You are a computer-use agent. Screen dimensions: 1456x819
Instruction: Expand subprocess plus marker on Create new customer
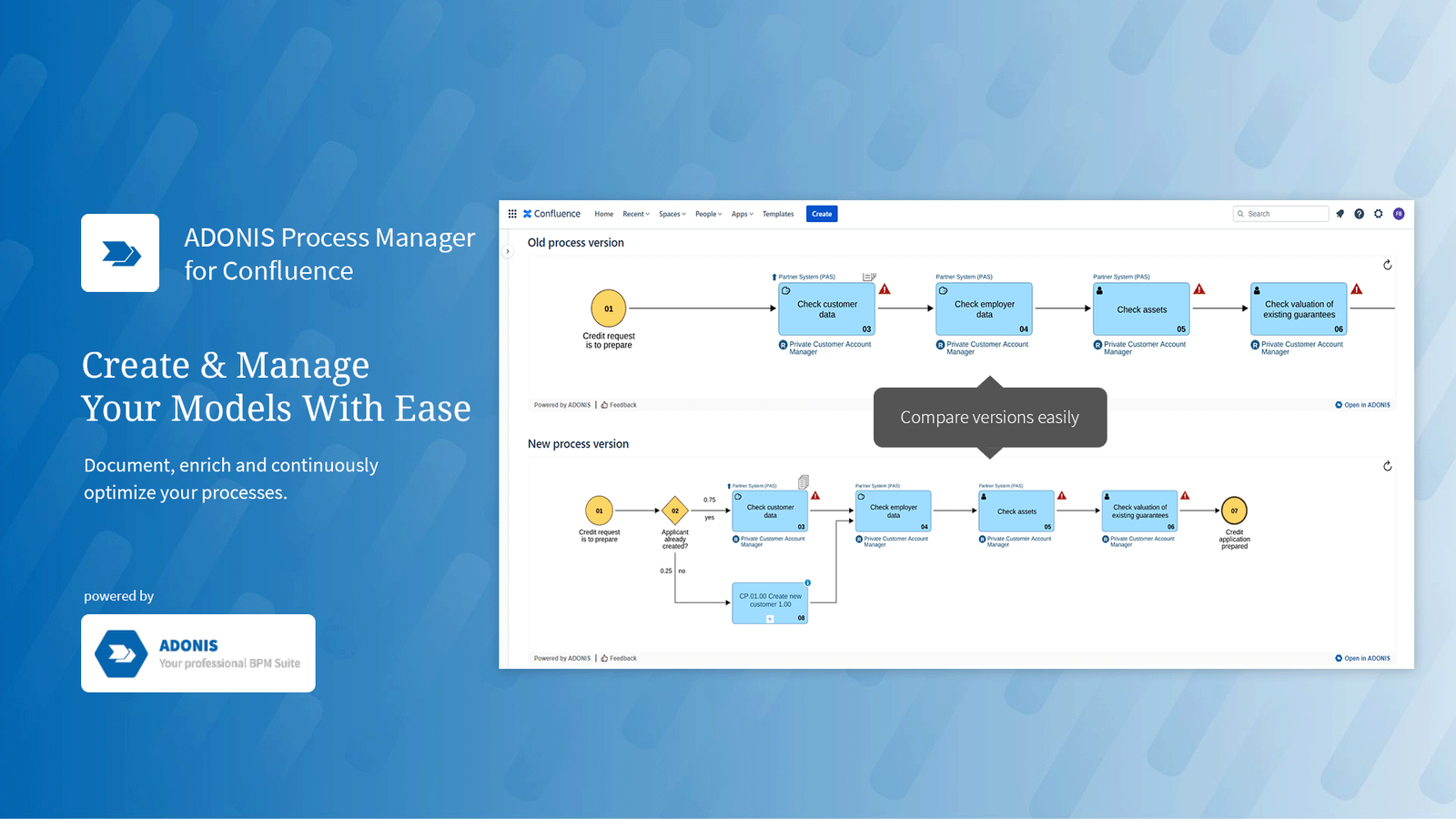(770, 618)
